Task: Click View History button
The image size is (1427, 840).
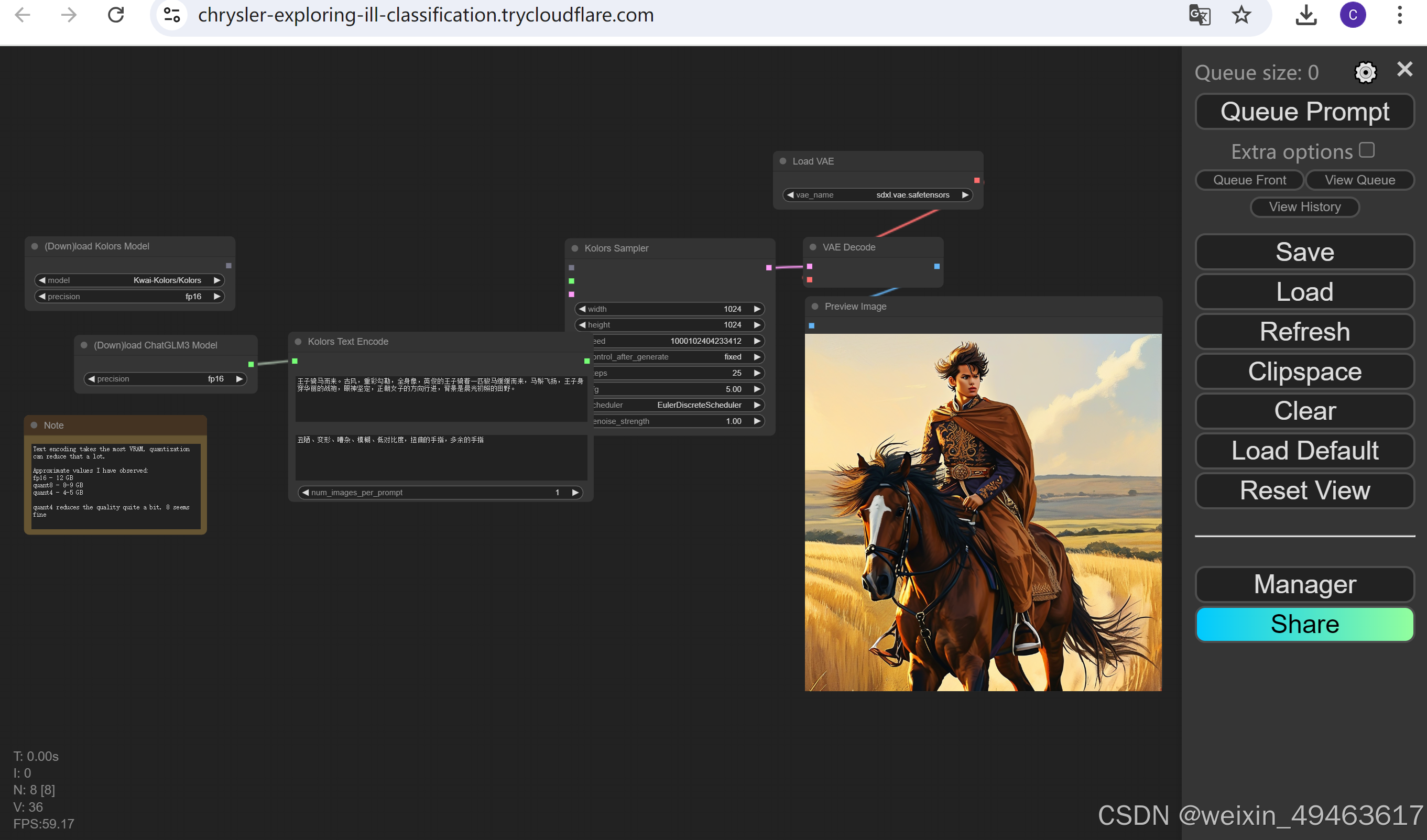Action: pos(1304,207)
